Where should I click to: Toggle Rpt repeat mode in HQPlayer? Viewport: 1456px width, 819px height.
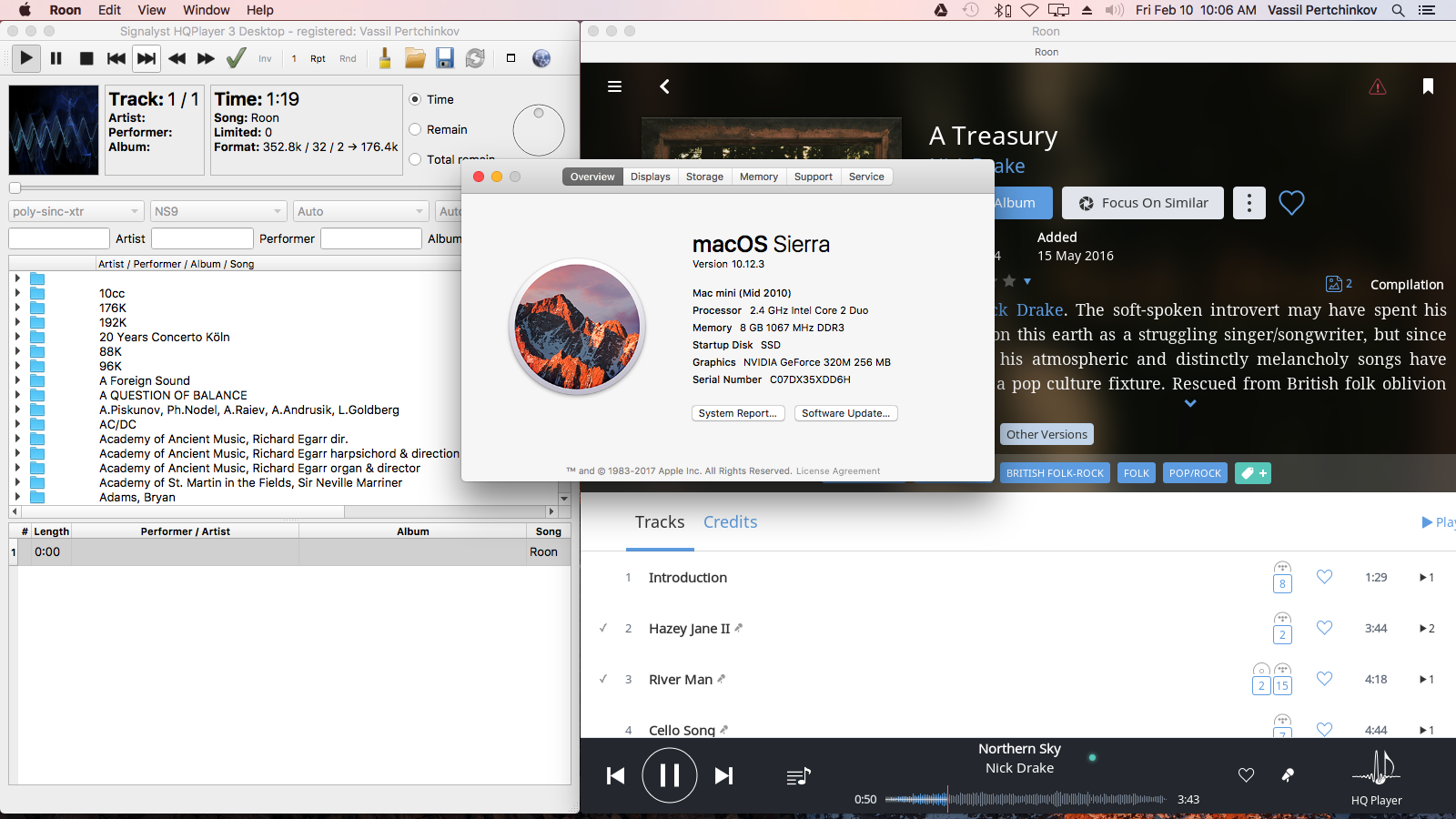[318, 58]
